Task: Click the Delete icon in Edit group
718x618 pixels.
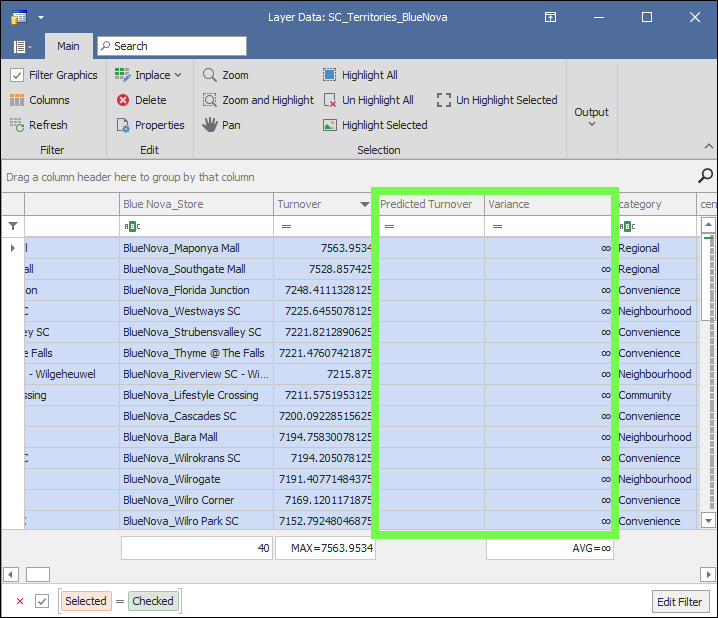Action: tap(123, 100)
